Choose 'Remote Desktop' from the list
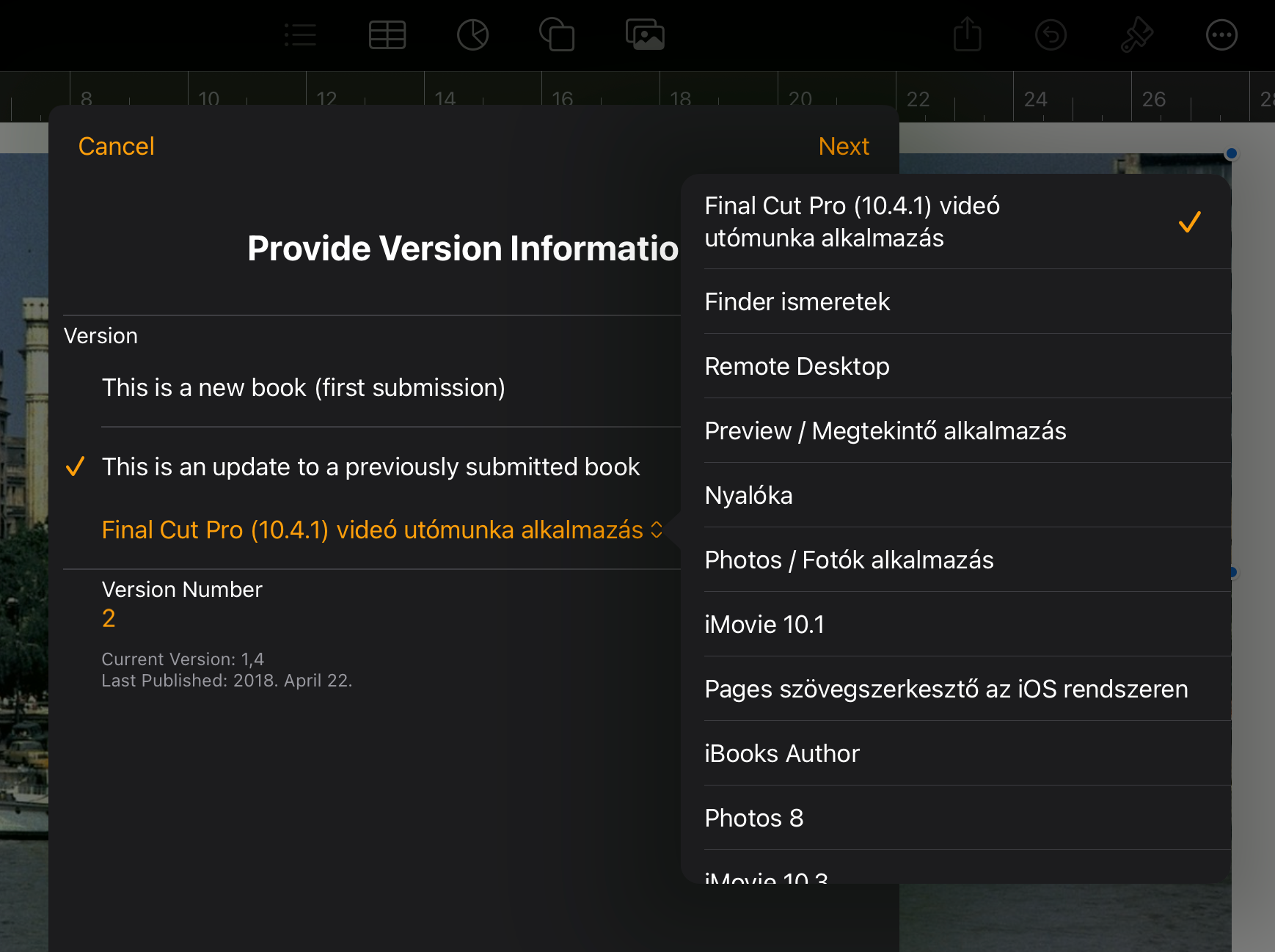 pyautogui.click(x=956, y=366)
